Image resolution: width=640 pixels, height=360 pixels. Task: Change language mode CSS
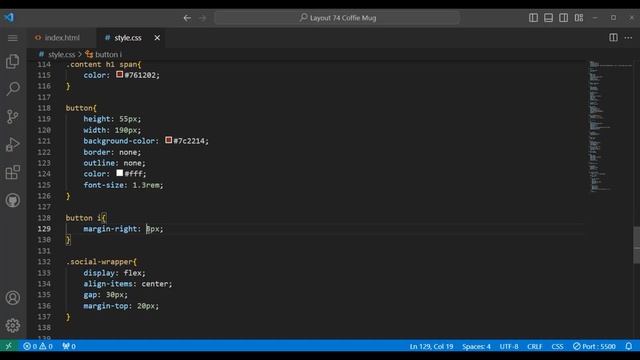tap(558, 346)
